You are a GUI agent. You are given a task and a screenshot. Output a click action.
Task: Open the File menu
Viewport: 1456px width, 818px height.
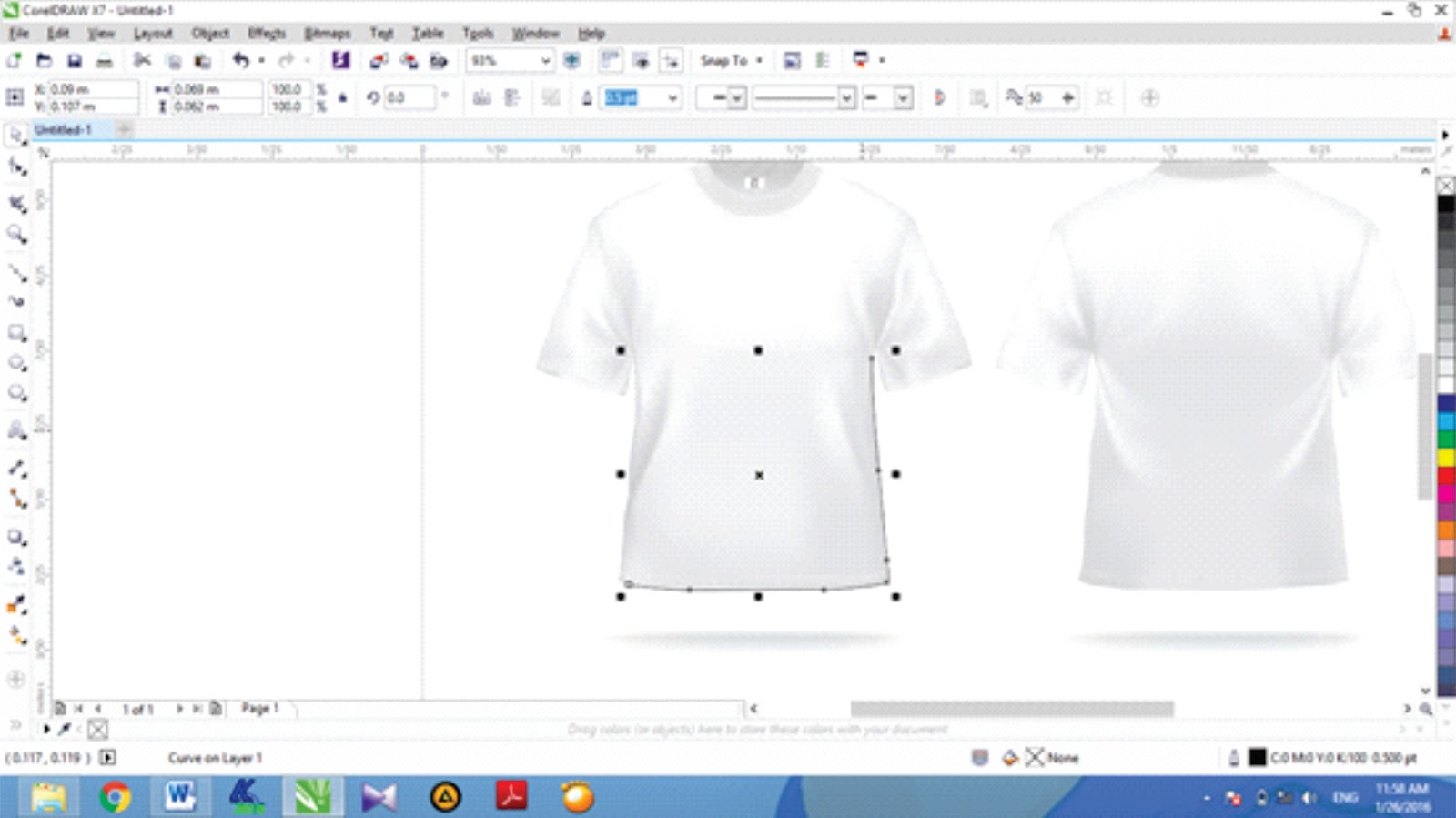[19, 34]
